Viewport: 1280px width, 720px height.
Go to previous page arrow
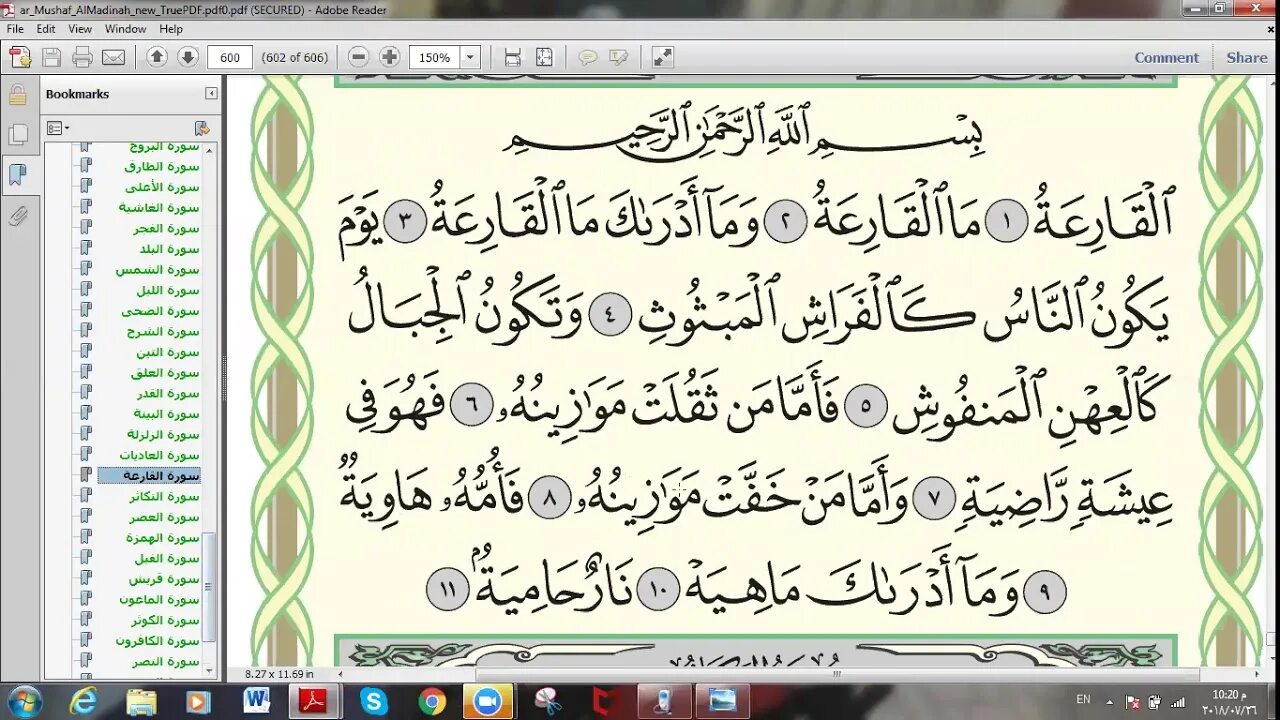click(157, 57)
